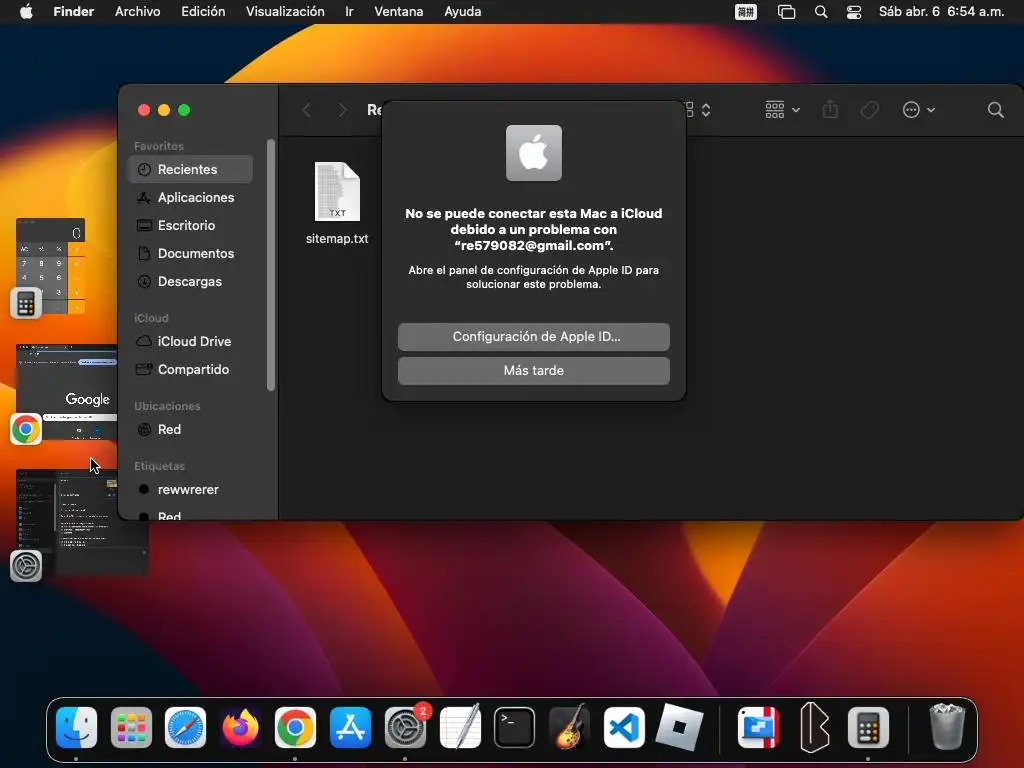
Task: Open TextEdit from the Dock
Action: click(x=460, y=728)
